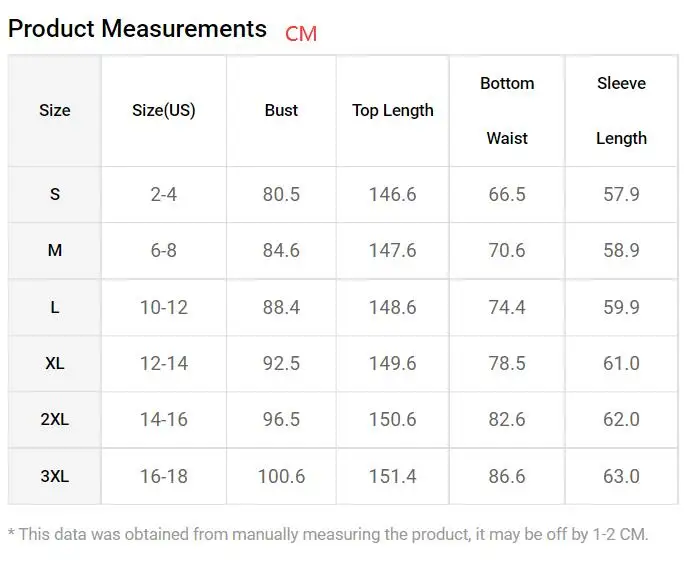The width and height of the screenshot is (694, 564).
Task: Select the Size(US) column header
Action: (164, 110)
